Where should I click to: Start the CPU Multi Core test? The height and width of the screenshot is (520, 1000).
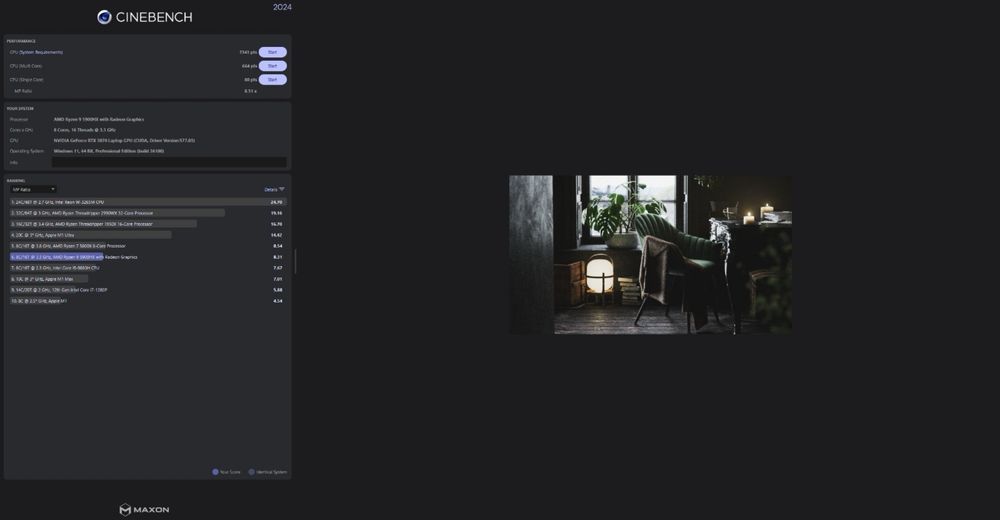(272, 66)
